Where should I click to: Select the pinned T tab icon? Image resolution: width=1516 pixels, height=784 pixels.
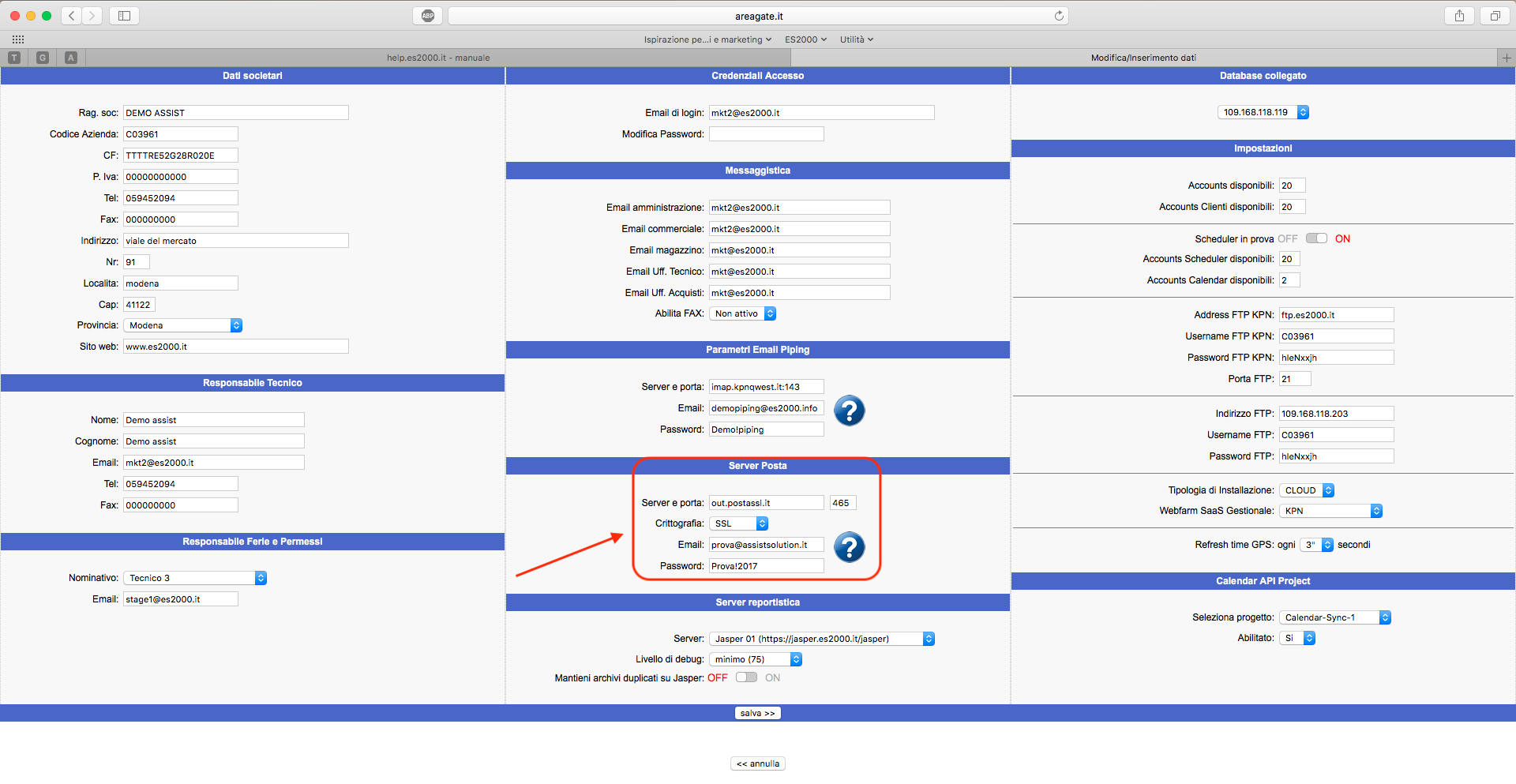tap(14, 58)
